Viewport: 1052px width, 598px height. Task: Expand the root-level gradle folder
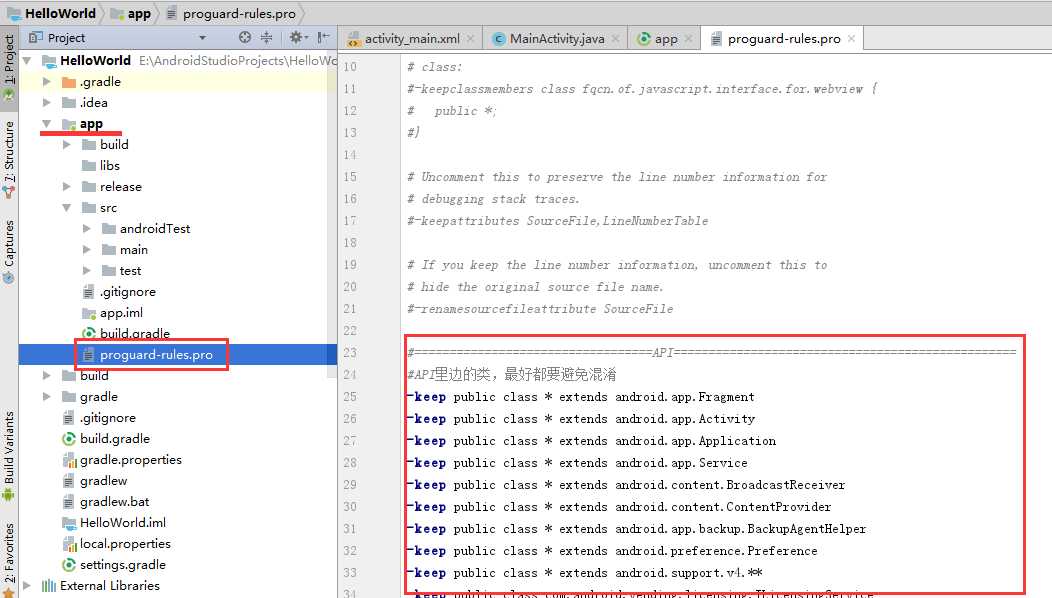[46, 397]
